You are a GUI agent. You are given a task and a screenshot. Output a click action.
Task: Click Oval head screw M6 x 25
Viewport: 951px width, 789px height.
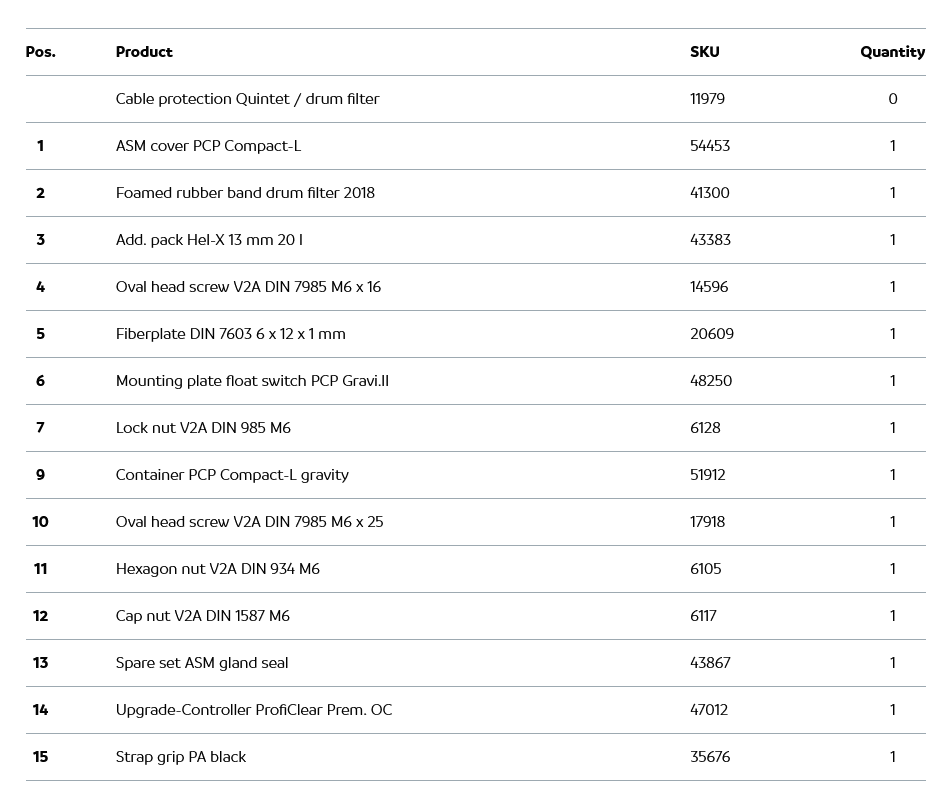coord(249,522)
